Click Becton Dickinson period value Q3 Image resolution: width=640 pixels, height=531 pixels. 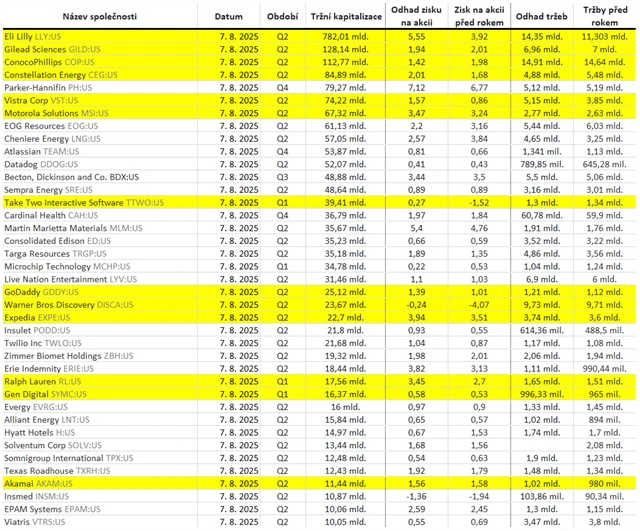tap(282, 177)
